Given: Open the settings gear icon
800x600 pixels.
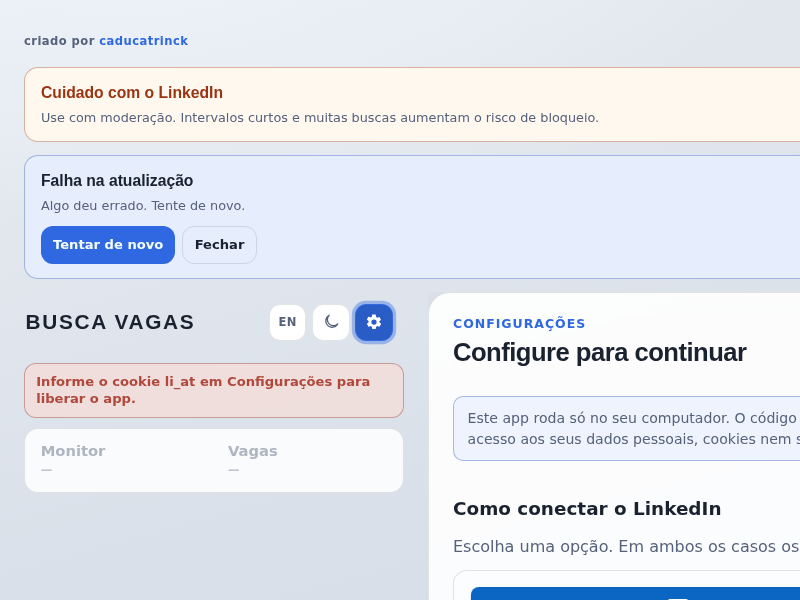Looking at the screenshot, I should click(374, 322).
